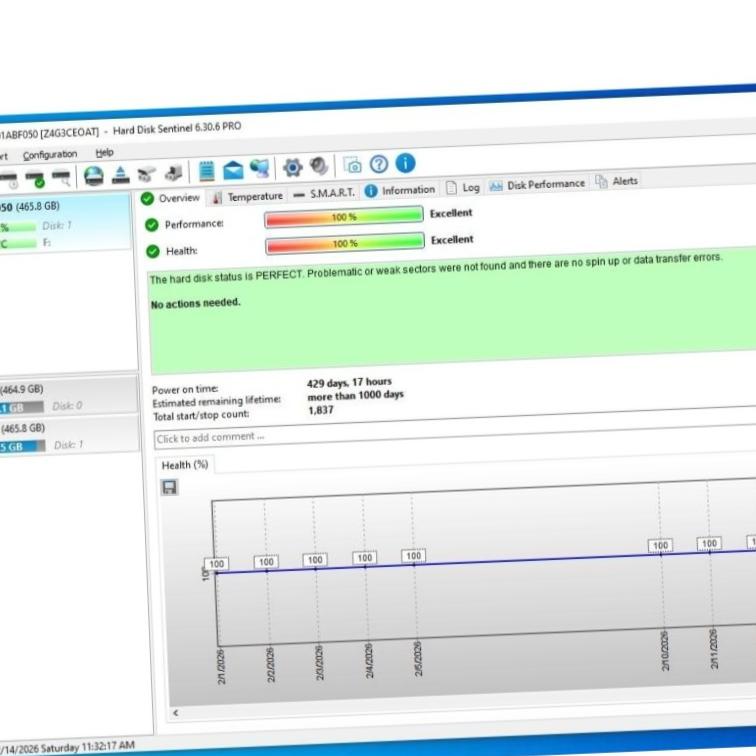756x756 pixels.
Task: Click the envelope send-report toolbar icon
Action: point(233,169)
